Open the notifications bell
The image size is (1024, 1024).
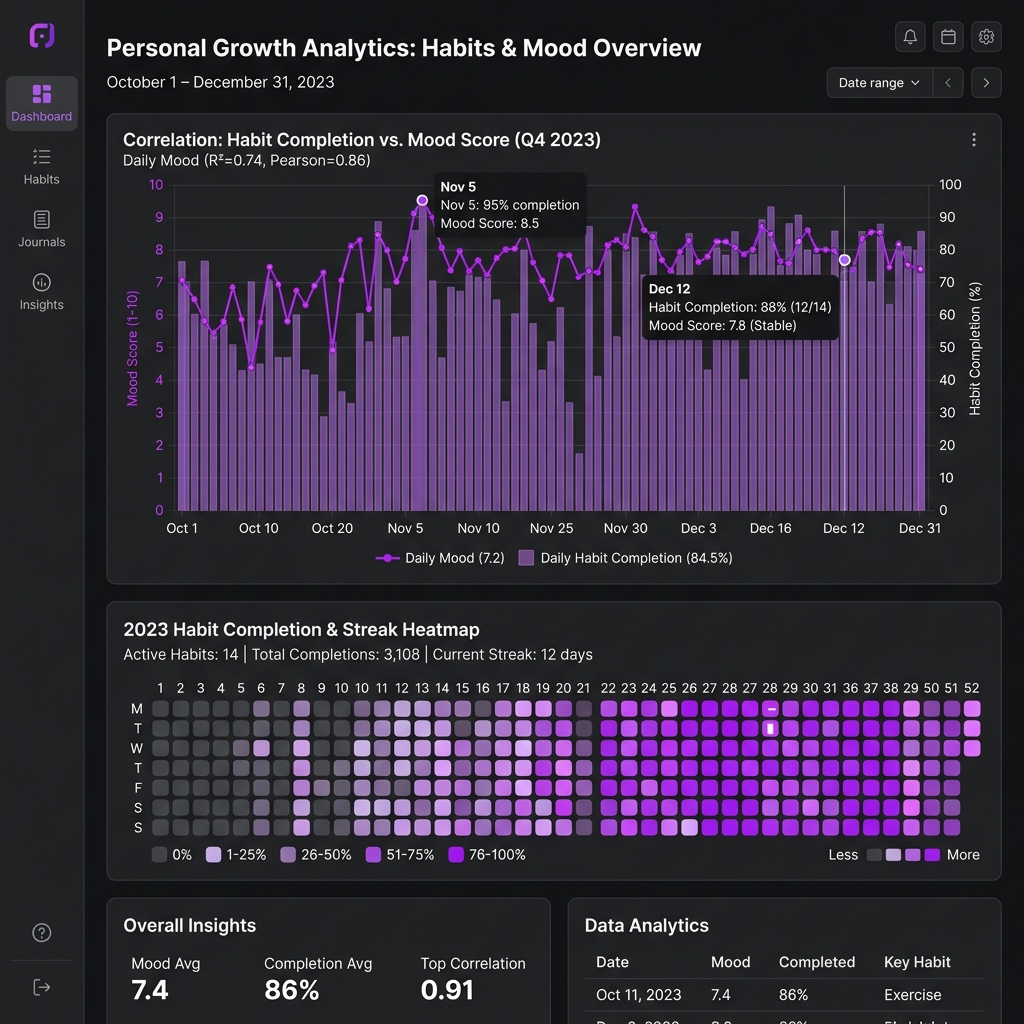pos(910,37)
